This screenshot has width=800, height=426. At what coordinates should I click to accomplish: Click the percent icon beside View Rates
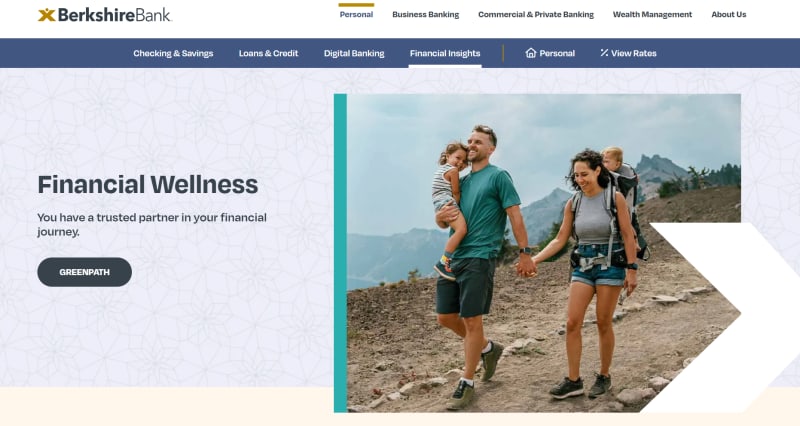pos(604,53)
